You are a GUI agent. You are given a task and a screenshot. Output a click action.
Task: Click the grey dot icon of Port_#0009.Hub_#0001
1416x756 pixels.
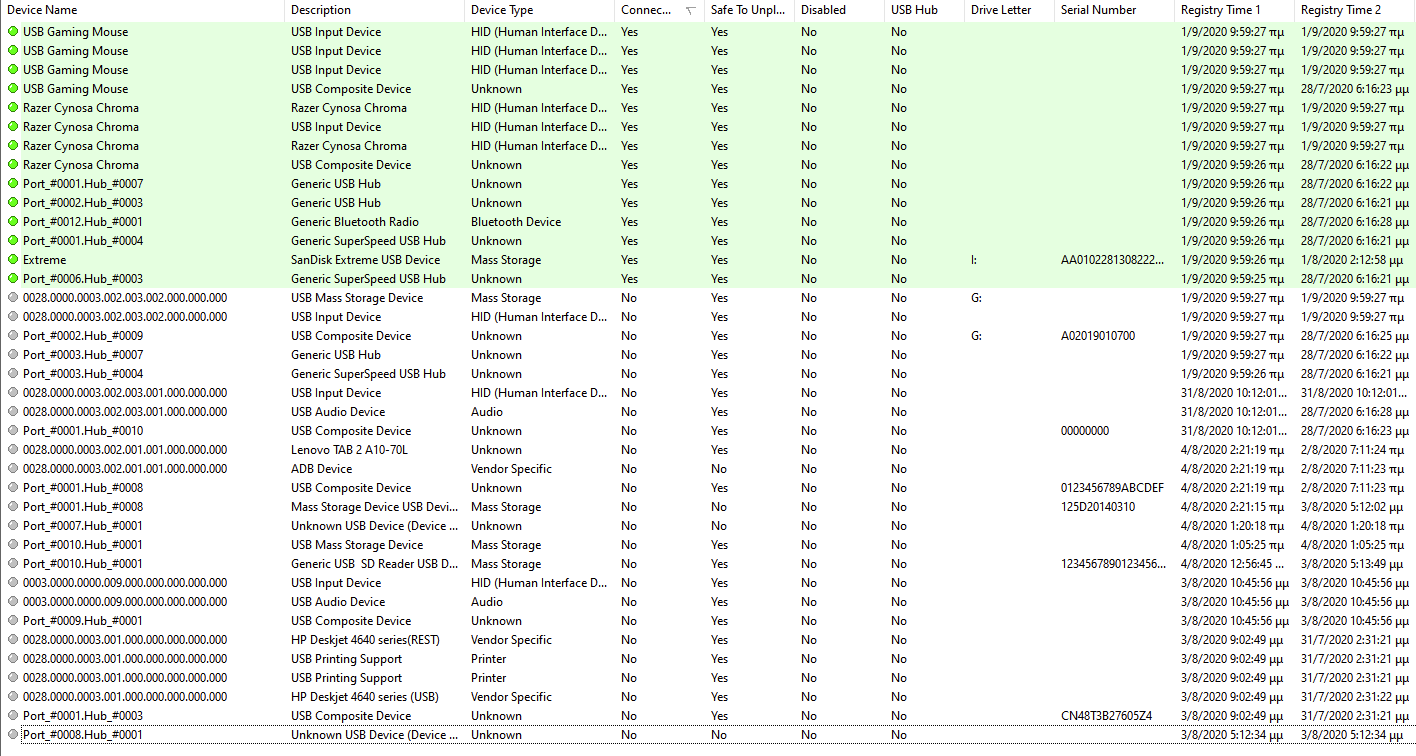tap(13, 621)
